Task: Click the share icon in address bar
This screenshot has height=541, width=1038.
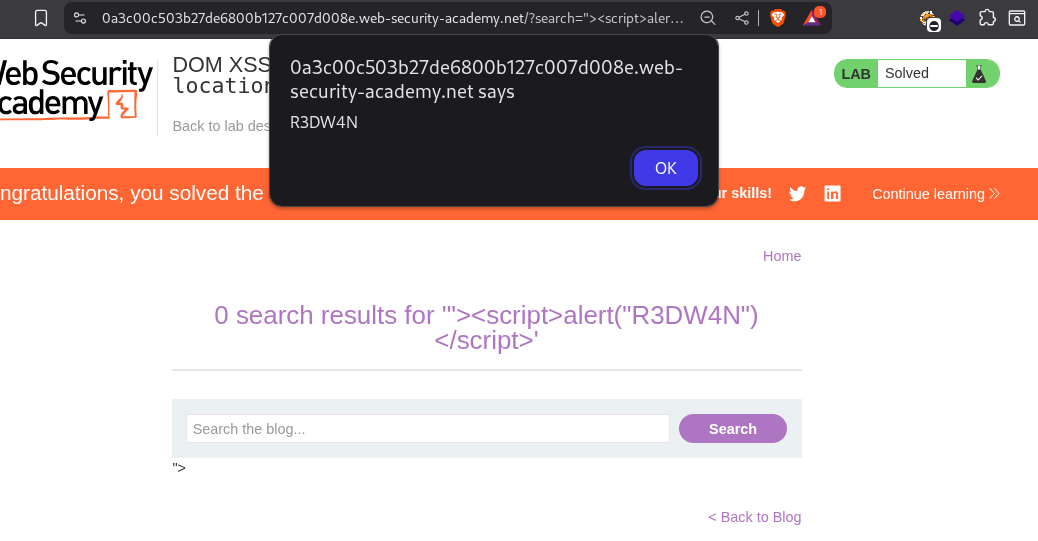Action: pyautogui.click(x=741, y=18)
